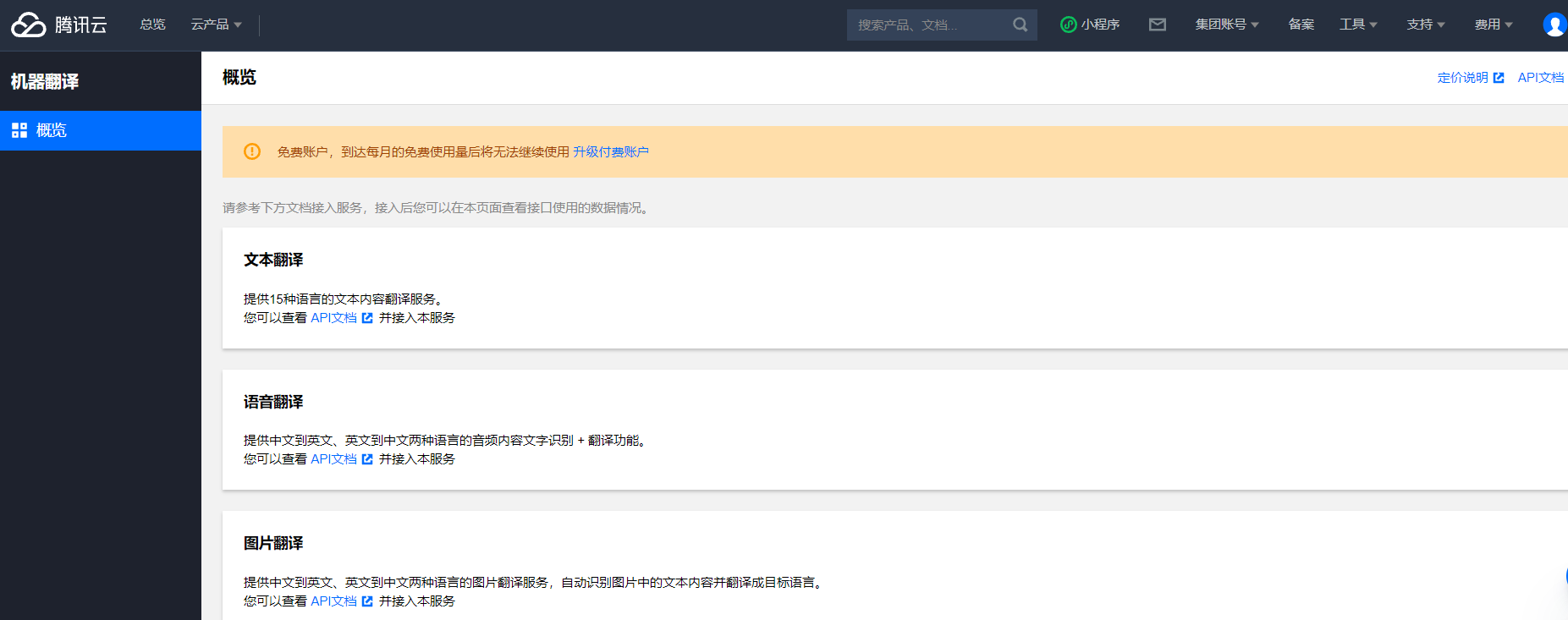This screenshot has height=620, width=1568.
Task: Click the 概览 grid icon in sidebar
Action: [x=19, y=130]
